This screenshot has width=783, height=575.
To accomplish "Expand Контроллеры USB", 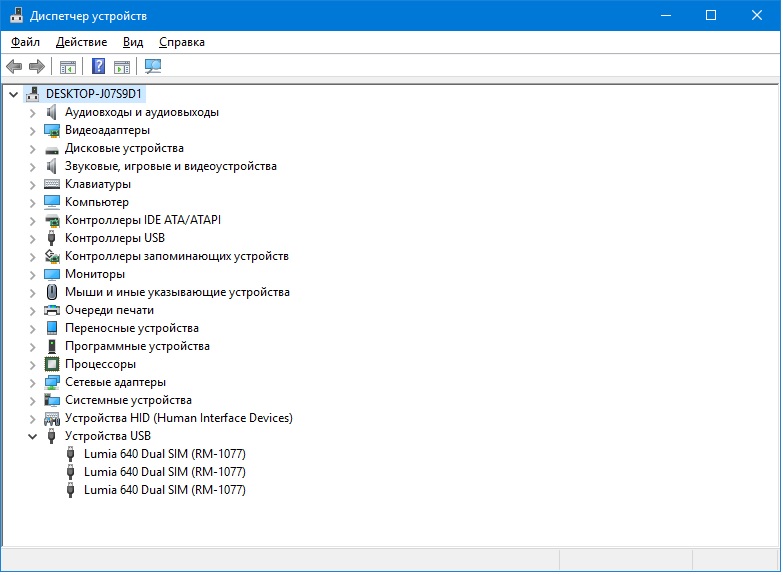I will [32, 239].
